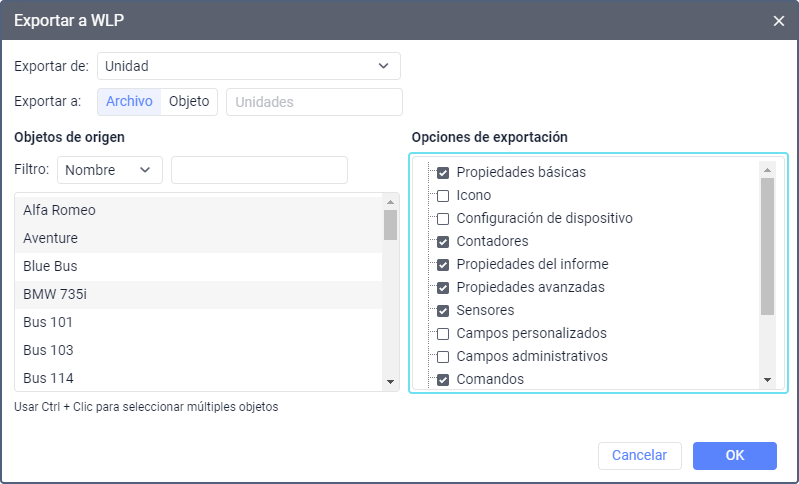Click the Cancelar button
The height and width of the screenshot is (484, 799).
click(639, 455)
